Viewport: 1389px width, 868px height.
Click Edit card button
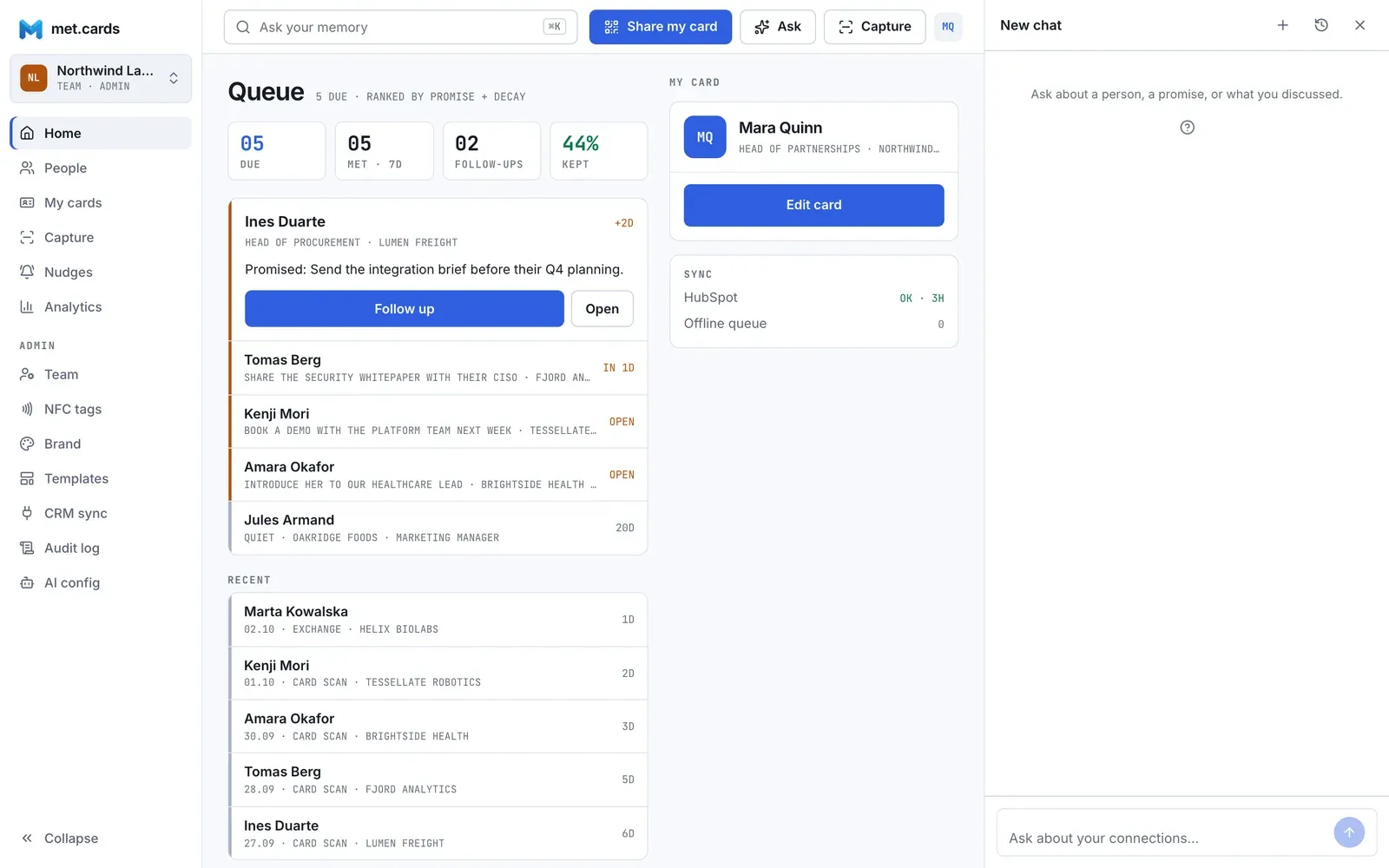(x=813, y=205)
